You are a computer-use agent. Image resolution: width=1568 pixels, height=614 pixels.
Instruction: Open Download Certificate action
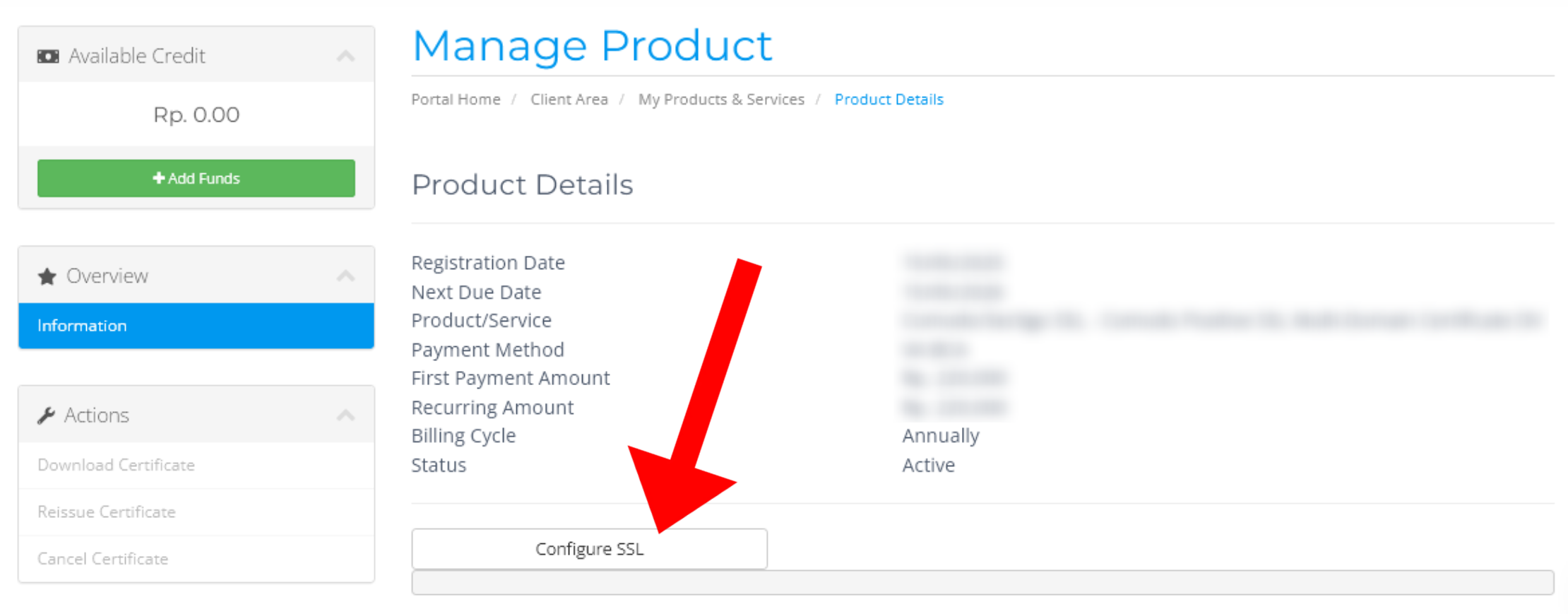[x=117, y=465]
